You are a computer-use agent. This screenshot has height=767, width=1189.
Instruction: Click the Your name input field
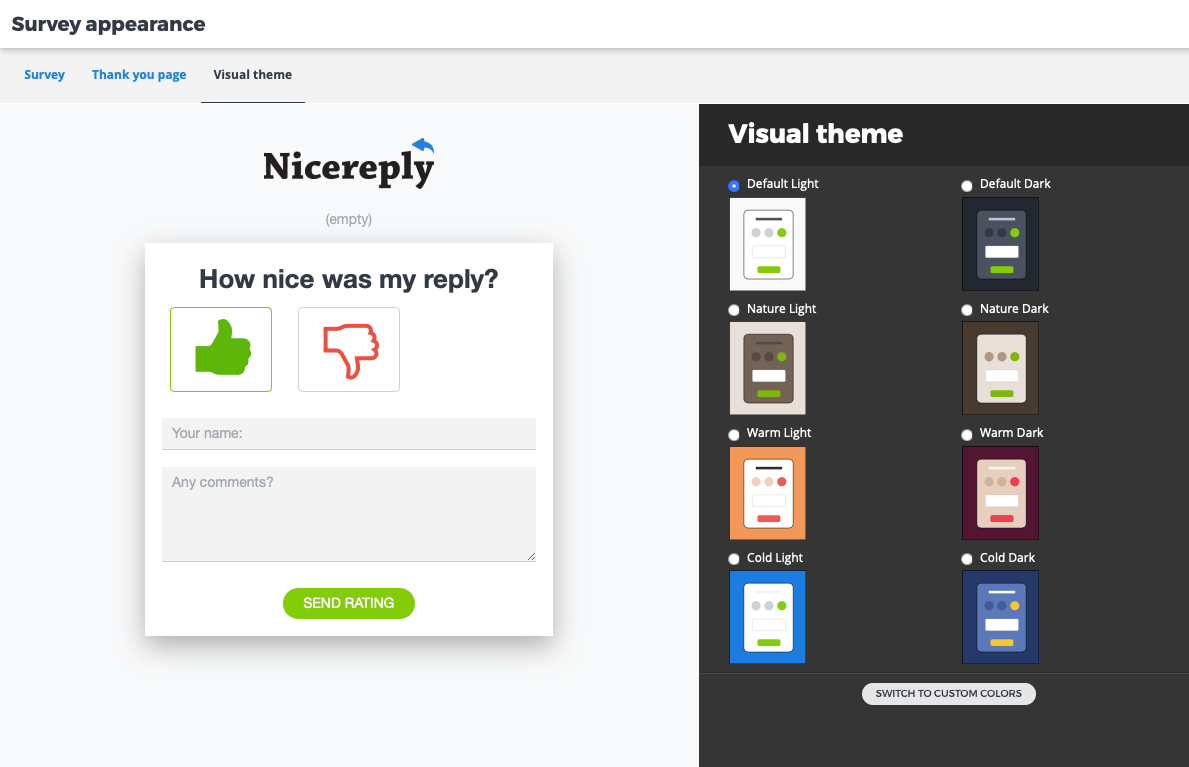[348, 434]
